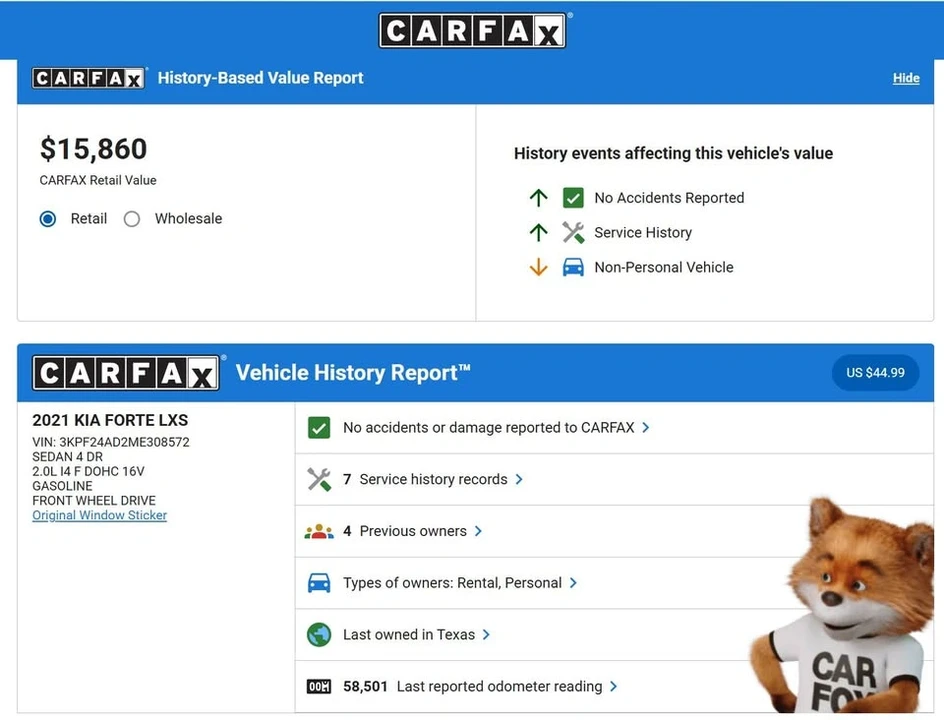Click orange down arrow beside Non-Personal Vehicle
This screenshot has width=944, height=720.
click(x=538, y=267)
